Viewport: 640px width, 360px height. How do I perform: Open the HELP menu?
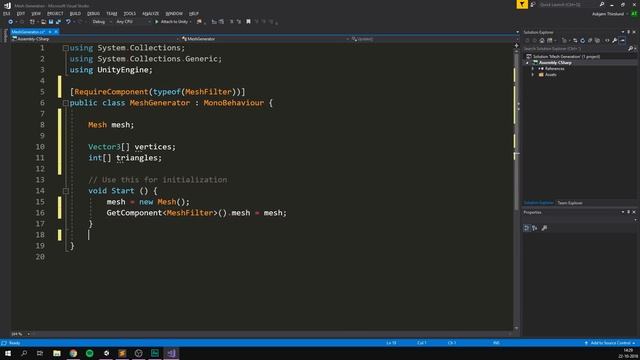click(x=194, y=13)
